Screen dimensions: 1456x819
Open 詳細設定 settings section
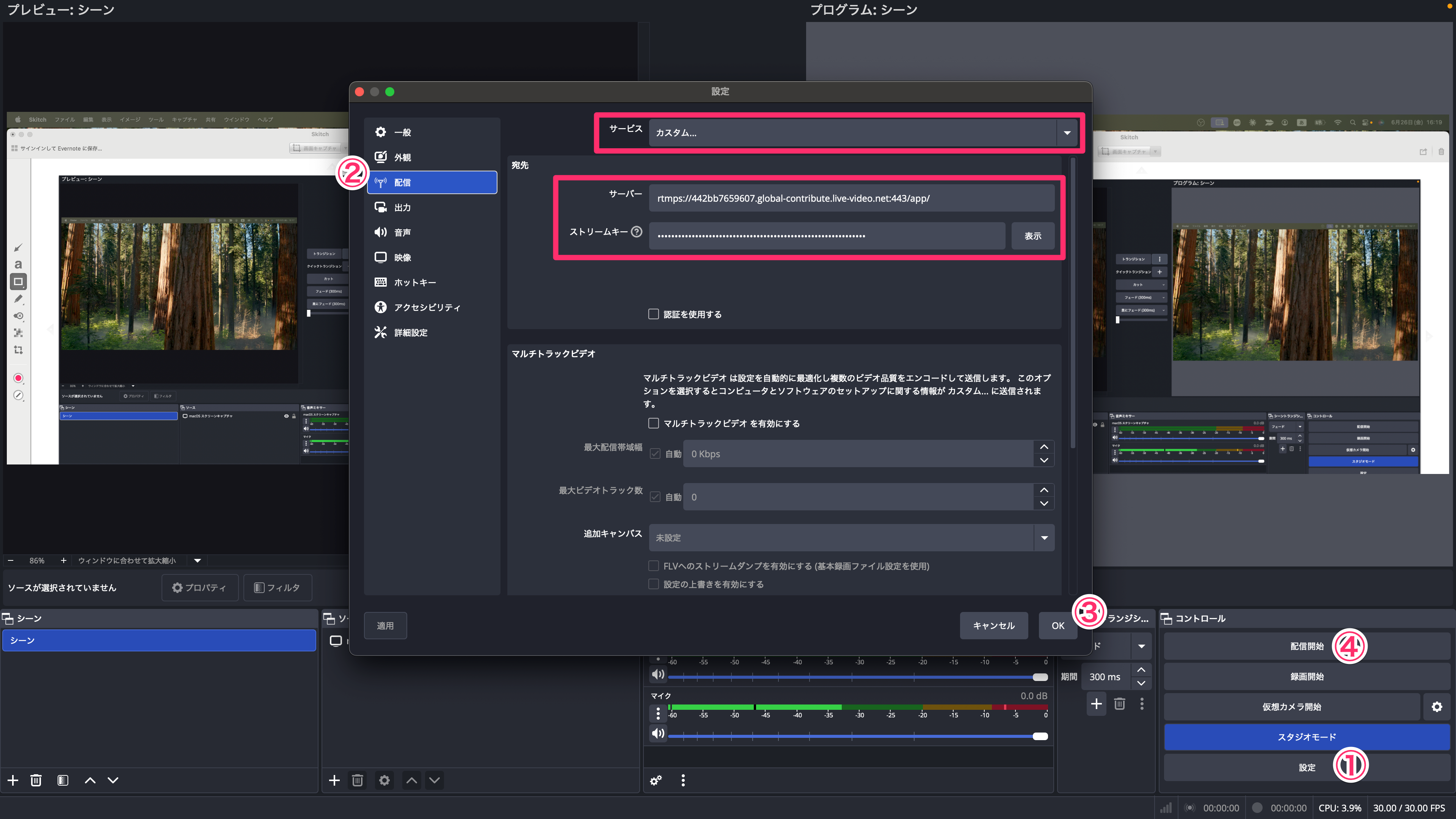pos(432,333)
